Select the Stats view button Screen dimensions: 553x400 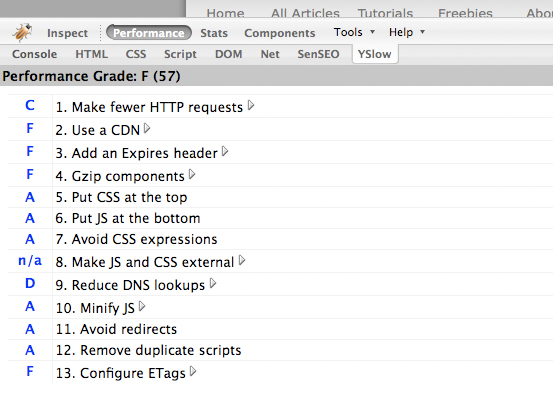tap(214, 33)
